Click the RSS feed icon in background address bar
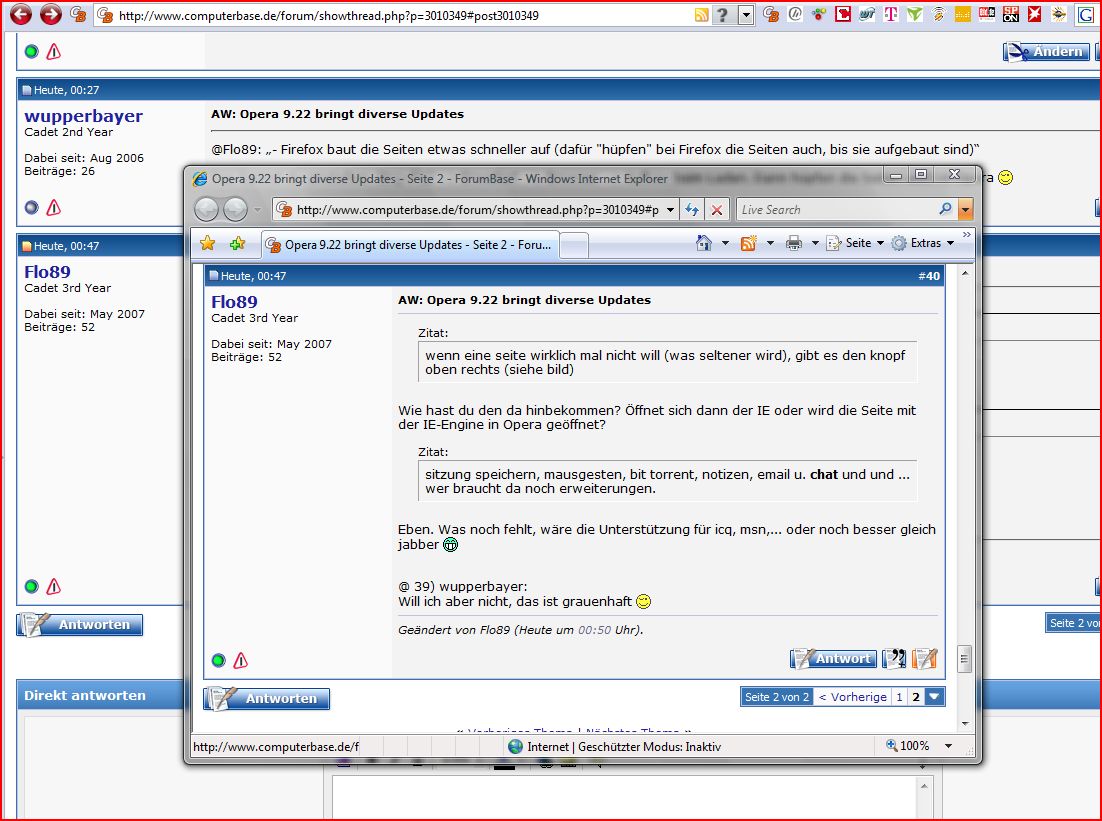The width and height of the screenshot is (1102, 821). pos(701,15)
